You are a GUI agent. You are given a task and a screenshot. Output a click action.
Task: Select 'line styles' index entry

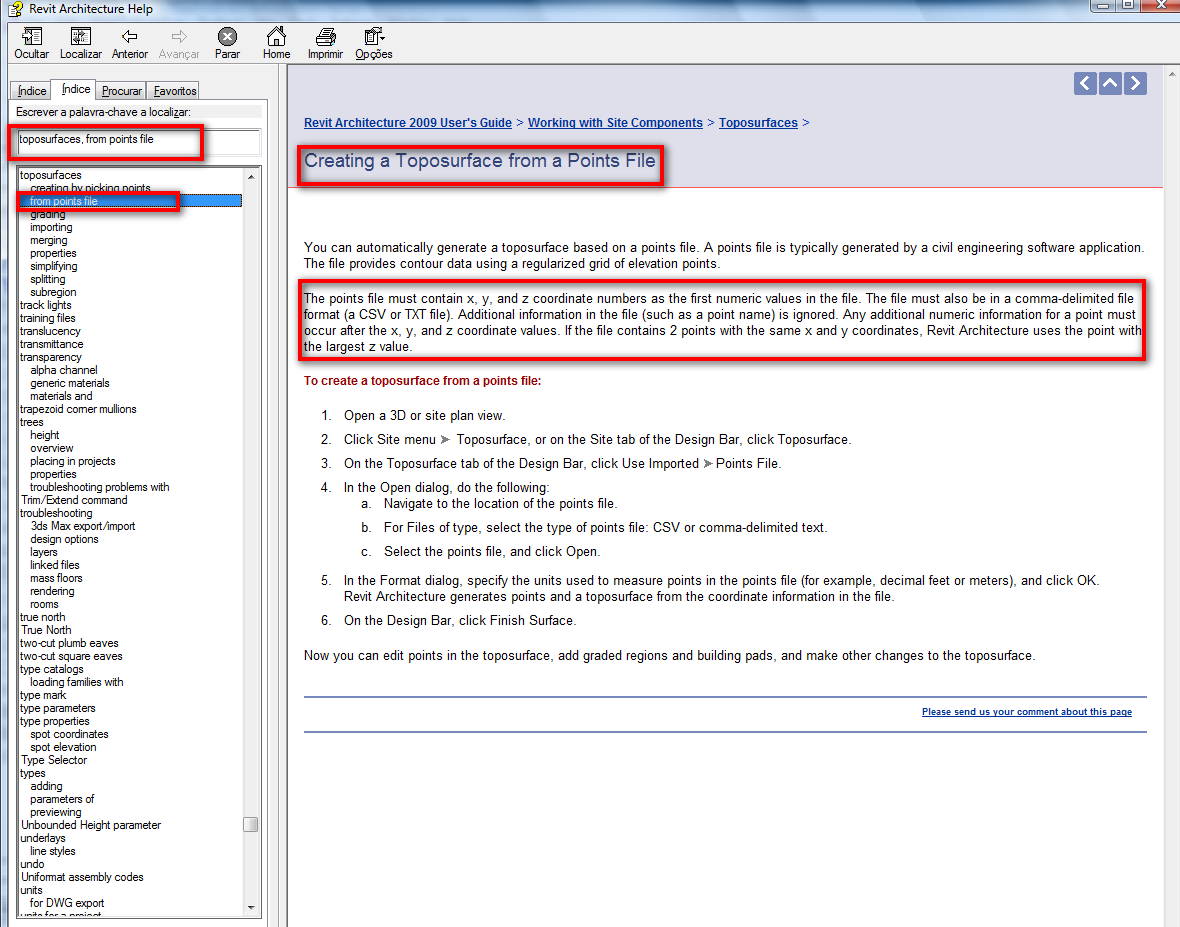pyautogui.click(x=52, y=851)
